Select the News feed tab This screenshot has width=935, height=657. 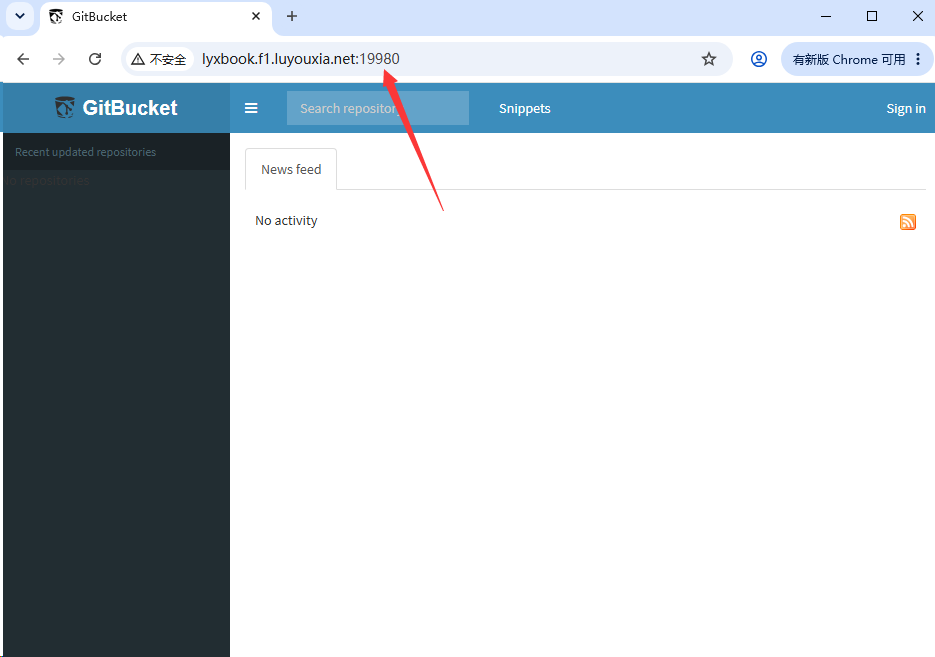(291, 169)
